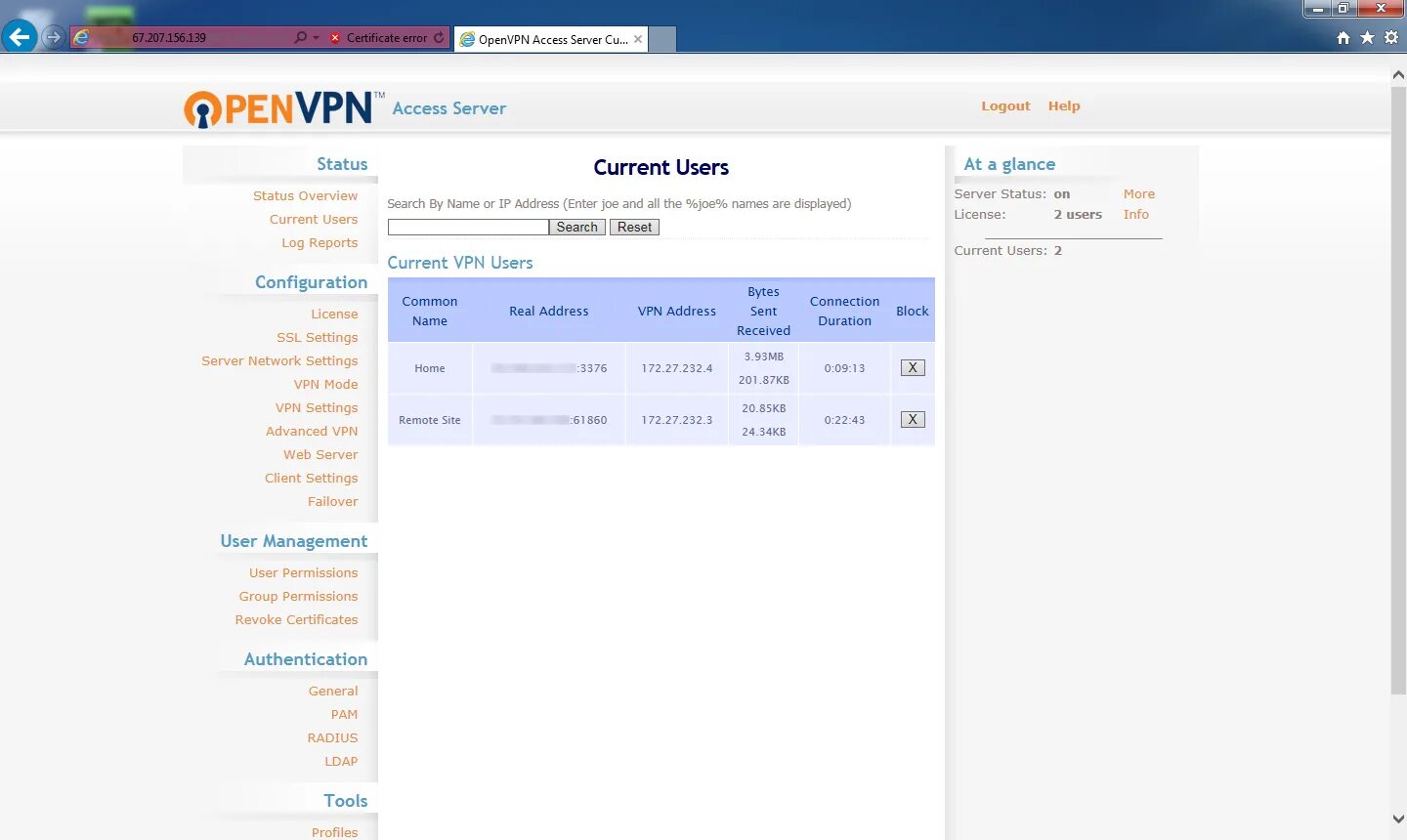Open User Permissions page
This screenshot has height=840, width=1407.
click(303, 572)
